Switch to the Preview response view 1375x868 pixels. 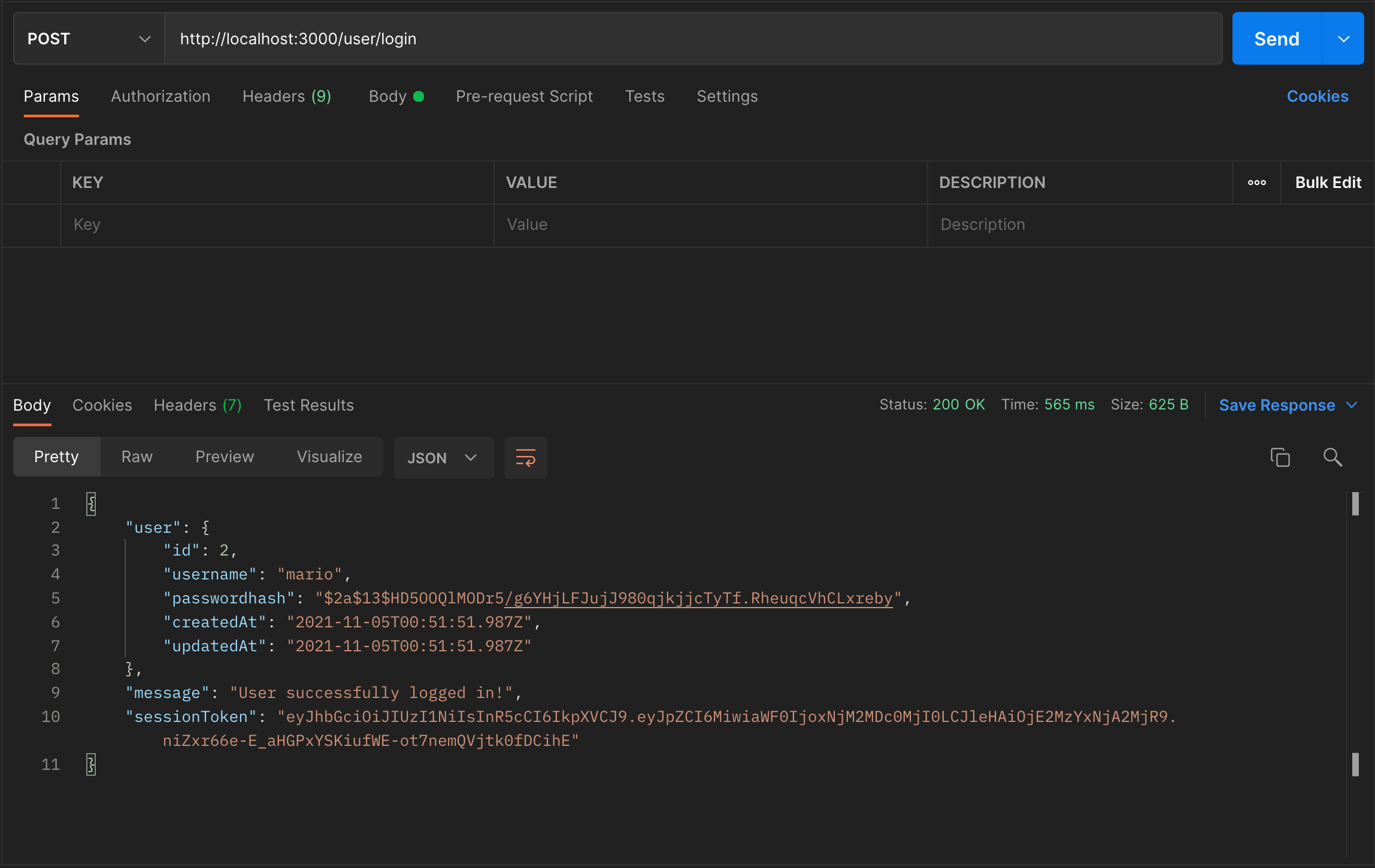(x=225, y=456)
